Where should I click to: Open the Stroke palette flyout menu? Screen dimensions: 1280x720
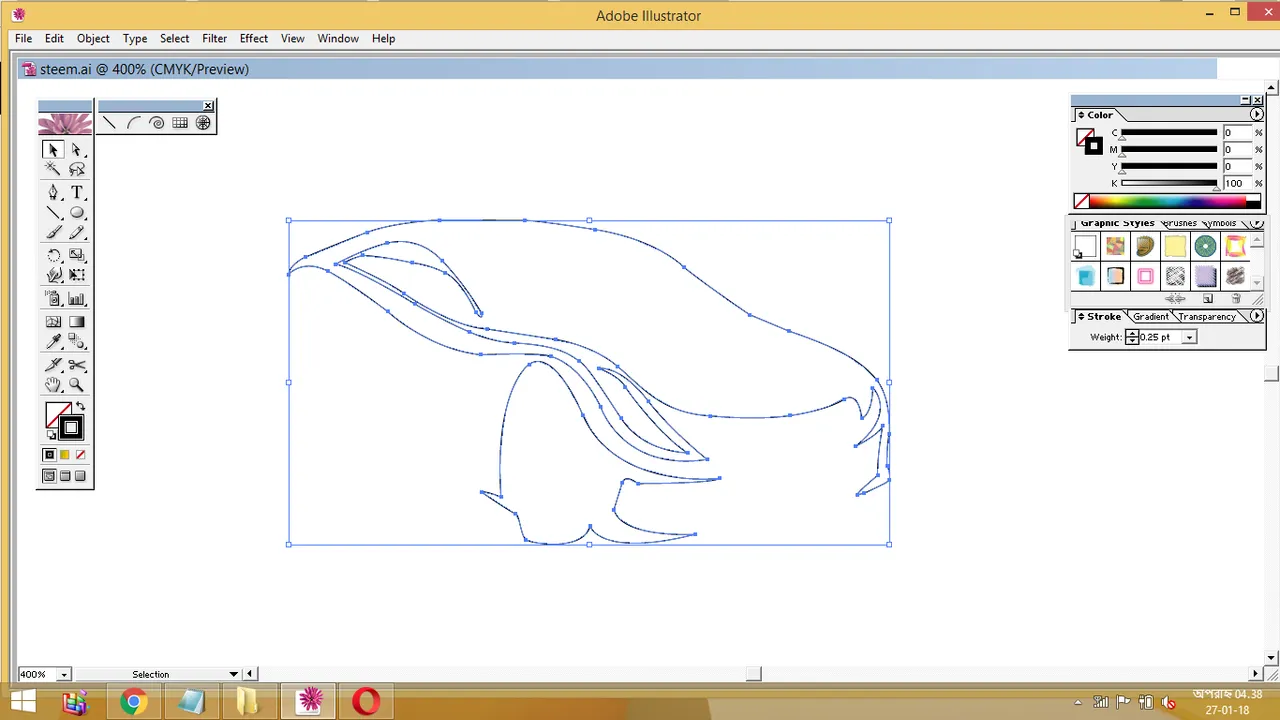pyautogui.click(x=1257, y=316)
